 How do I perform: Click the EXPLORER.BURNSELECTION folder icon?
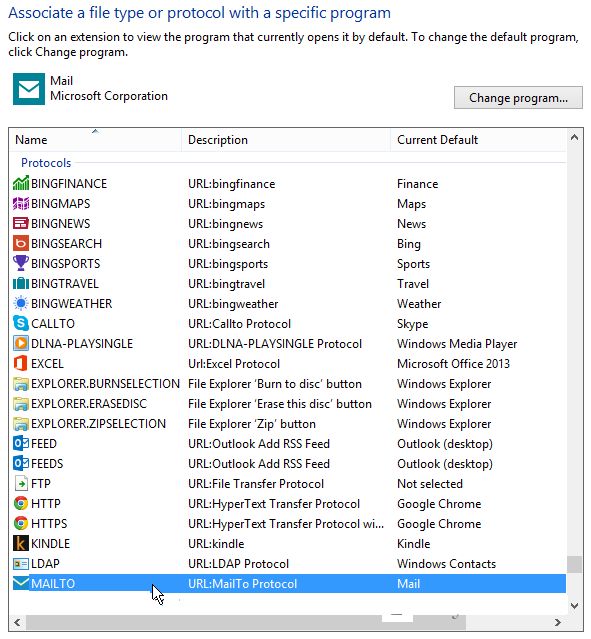pyautogui.click(x=21, y=383)
